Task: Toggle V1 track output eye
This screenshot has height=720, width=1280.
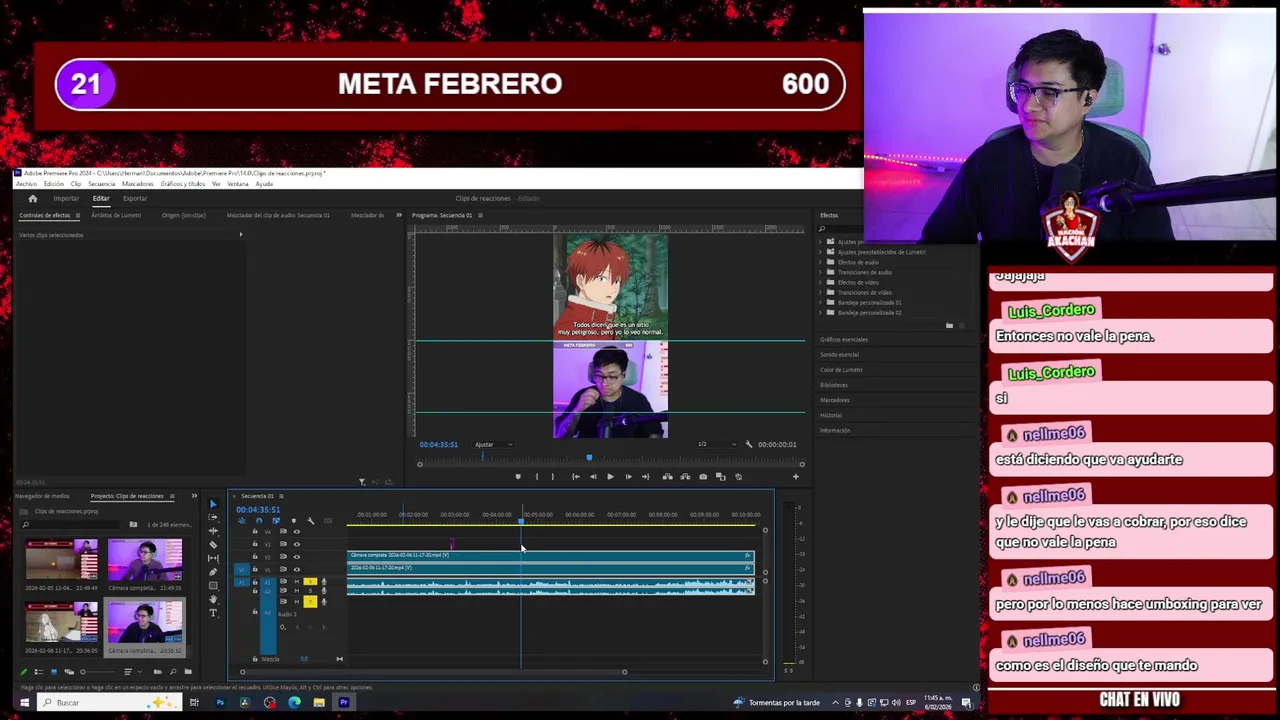Action: 297,570
